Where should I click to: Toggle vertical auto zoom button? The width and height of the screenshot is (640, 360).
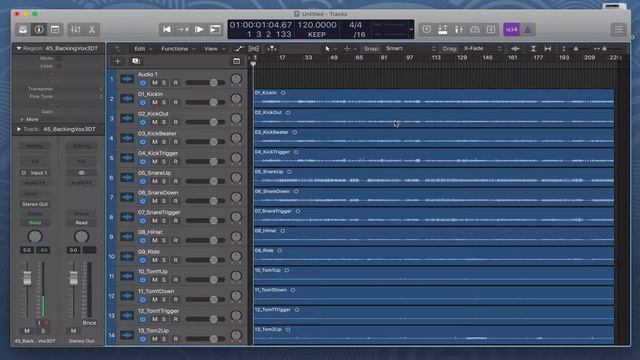(x=533, y=49)
